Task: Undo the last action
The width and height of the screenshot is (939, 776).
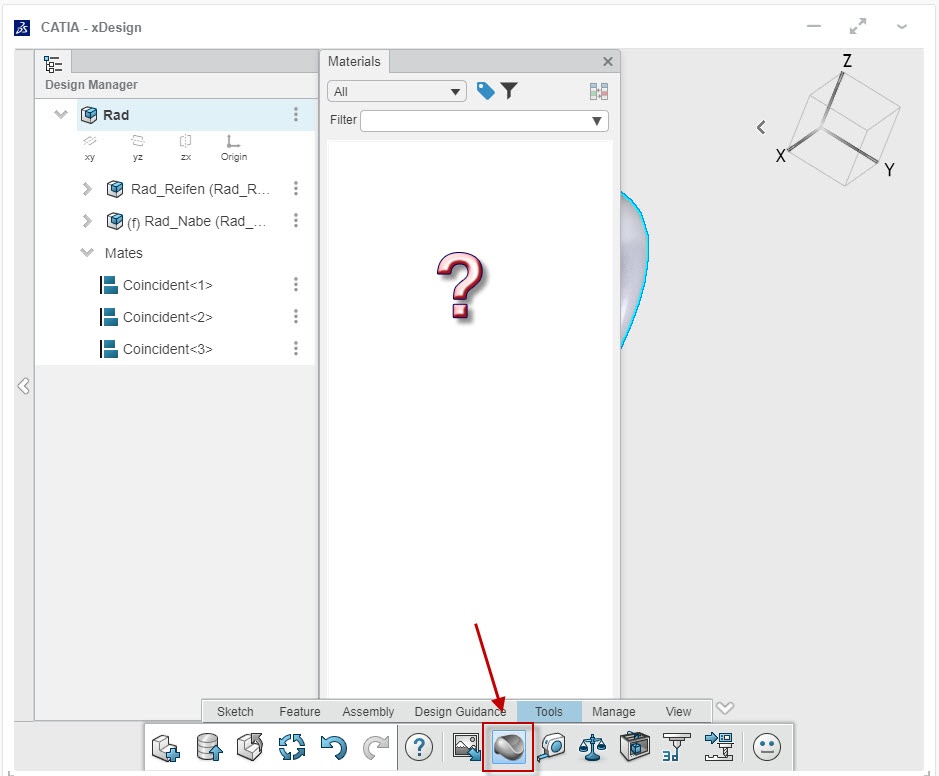Action: click(x=334, y=748)
